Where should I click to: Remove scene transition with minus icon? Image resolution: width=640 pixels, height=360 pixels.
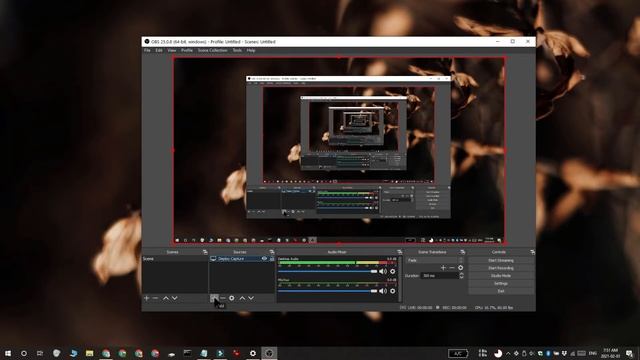452,268
